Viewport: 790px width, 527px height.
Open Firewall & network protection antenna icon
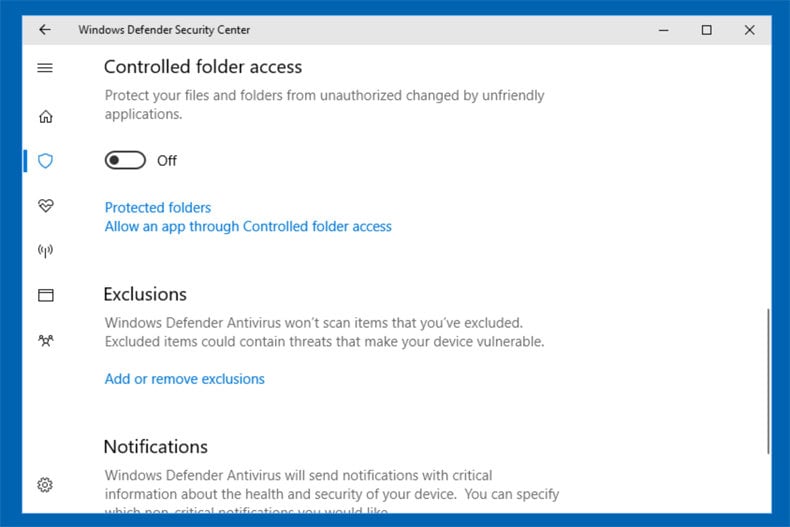tap(45, 250)
